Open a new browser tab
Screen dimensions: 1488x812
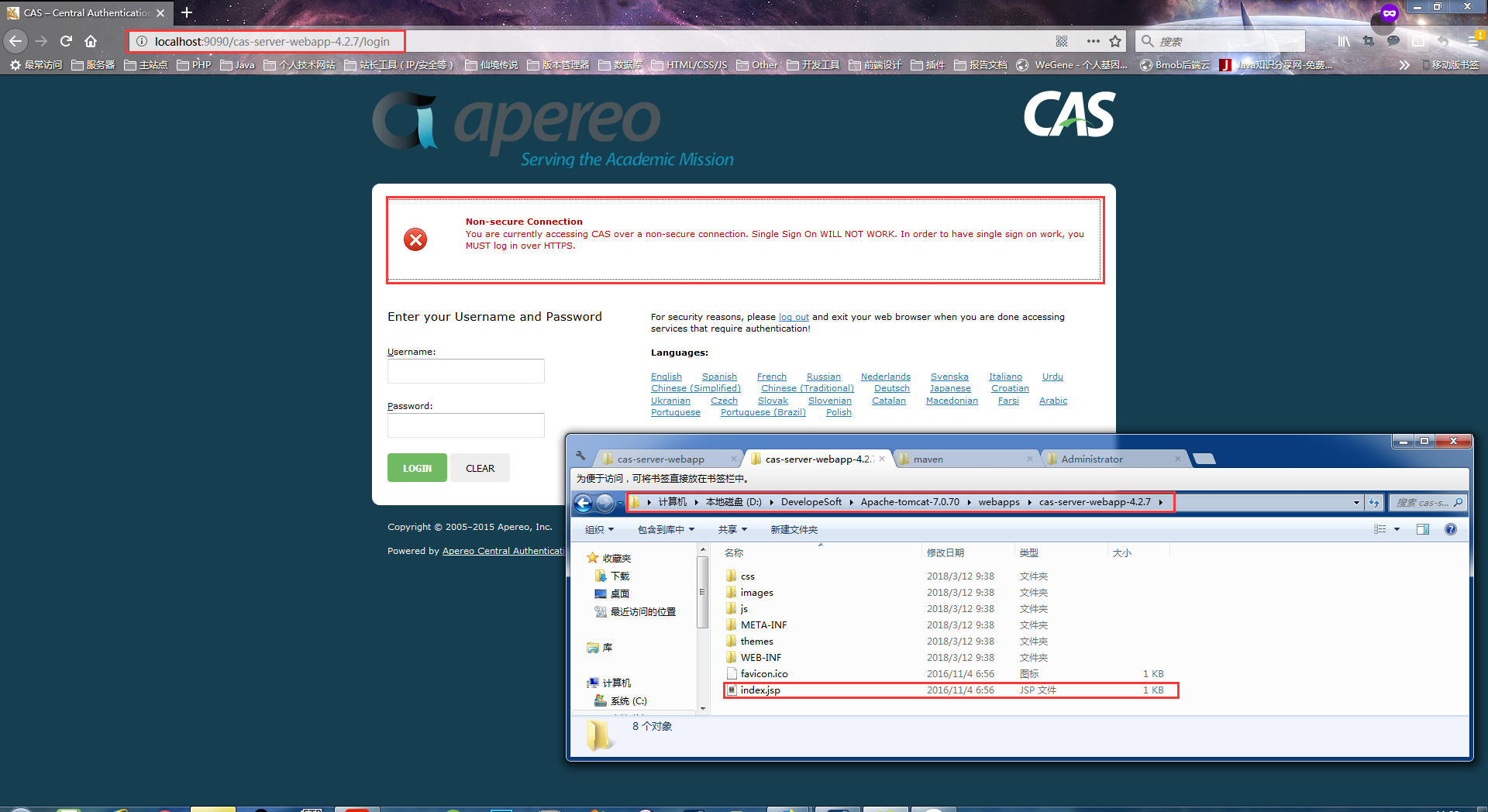(187, 12)
